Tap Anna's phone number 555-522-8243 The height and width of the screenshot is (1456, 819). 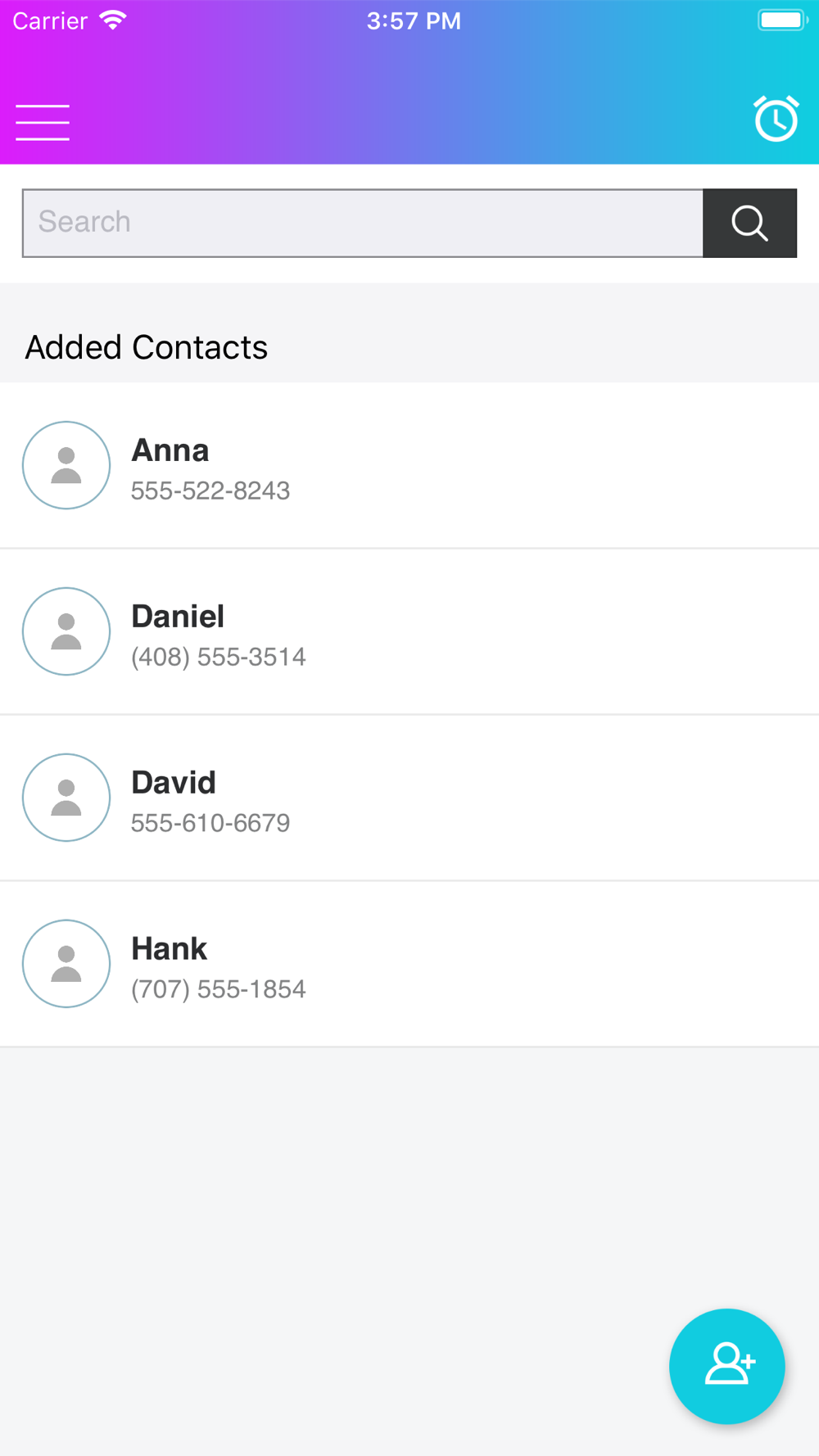(210, 491)
